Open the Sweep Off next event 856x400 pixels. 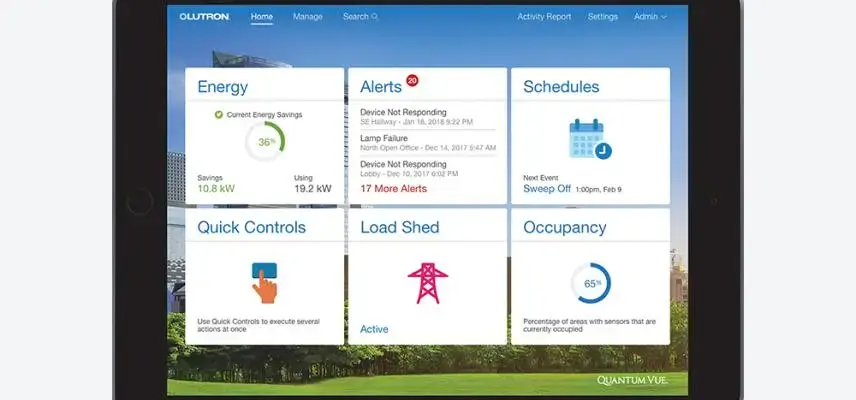(x=545, y=188)
